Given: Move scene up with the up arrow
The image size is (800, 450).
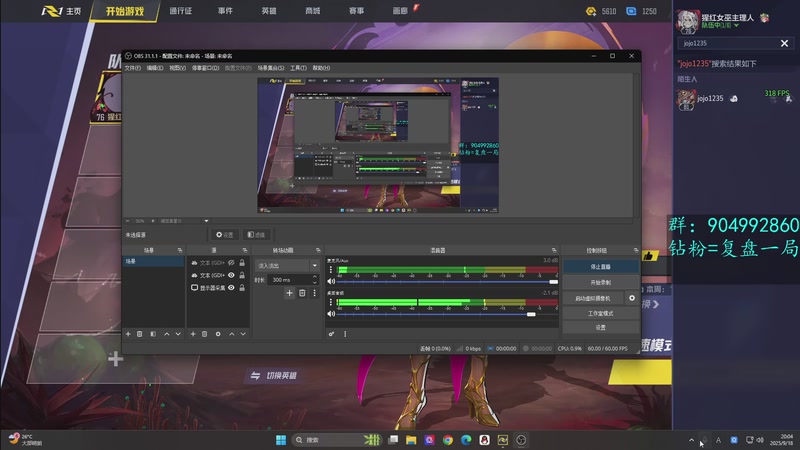Looking at the screenshot, I should [x=166, y=334].
